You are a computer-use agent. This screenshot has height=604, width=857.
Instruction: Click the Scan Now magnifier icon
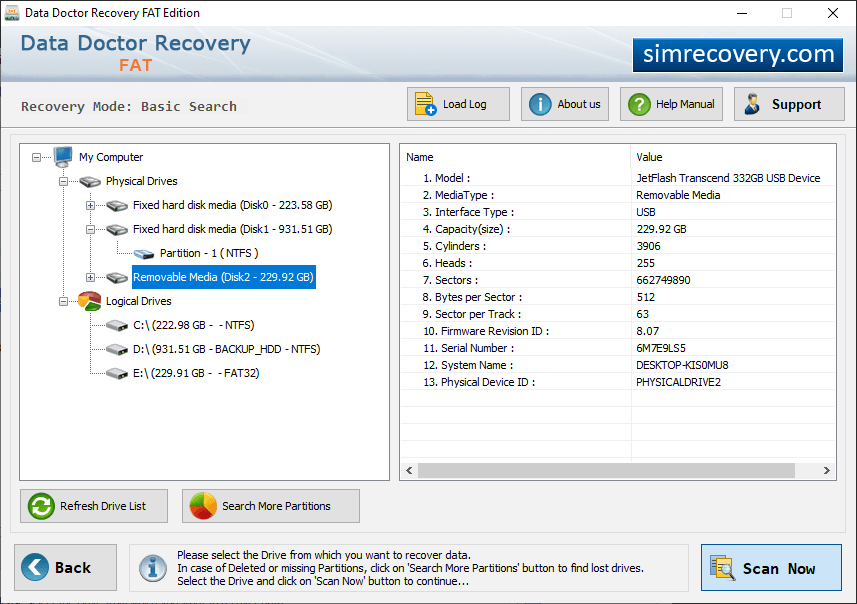[x=723, y=567]
